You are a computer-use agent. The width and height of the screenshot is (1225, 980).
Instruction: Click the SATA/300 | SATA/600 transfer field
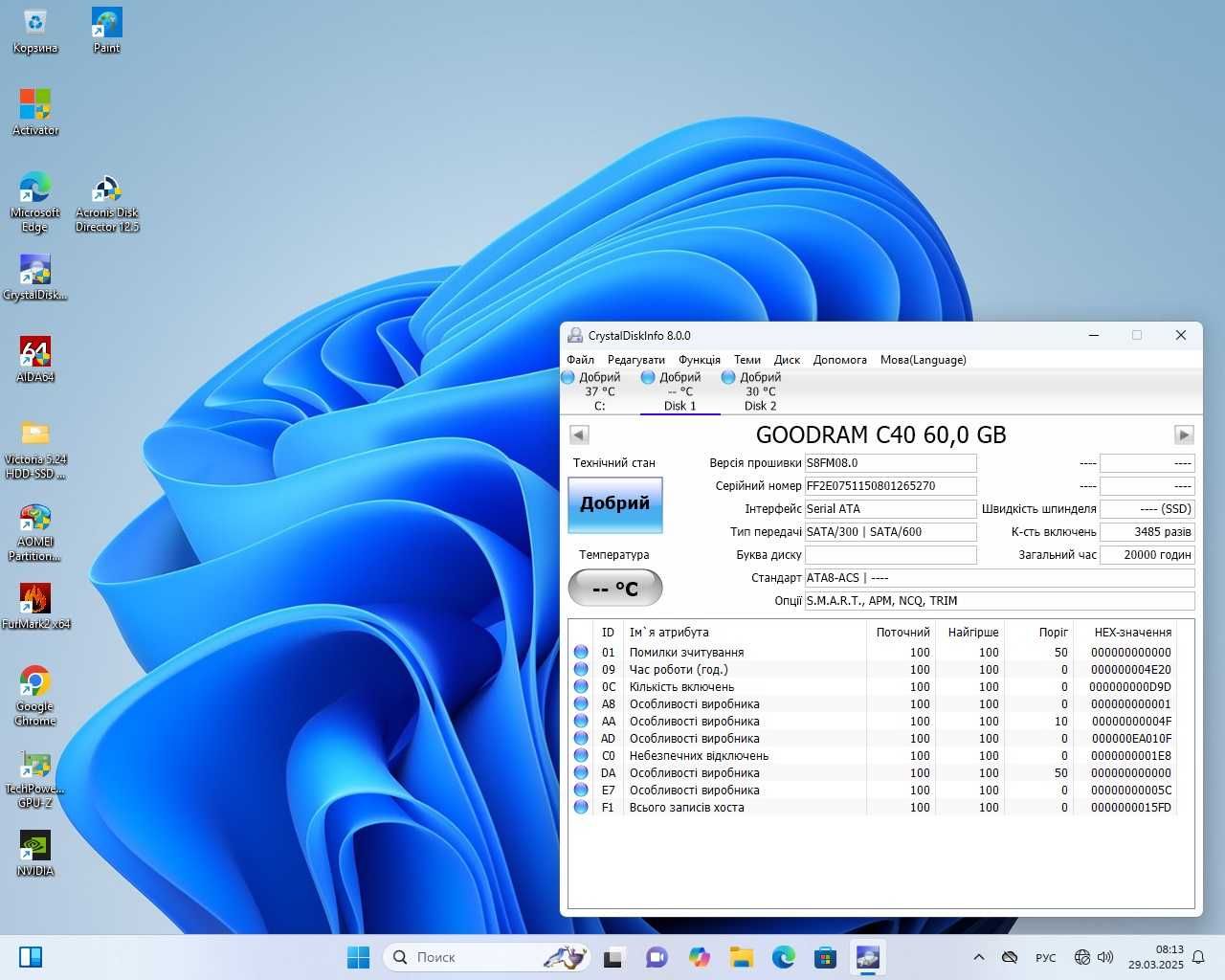[x=890, y=532]
